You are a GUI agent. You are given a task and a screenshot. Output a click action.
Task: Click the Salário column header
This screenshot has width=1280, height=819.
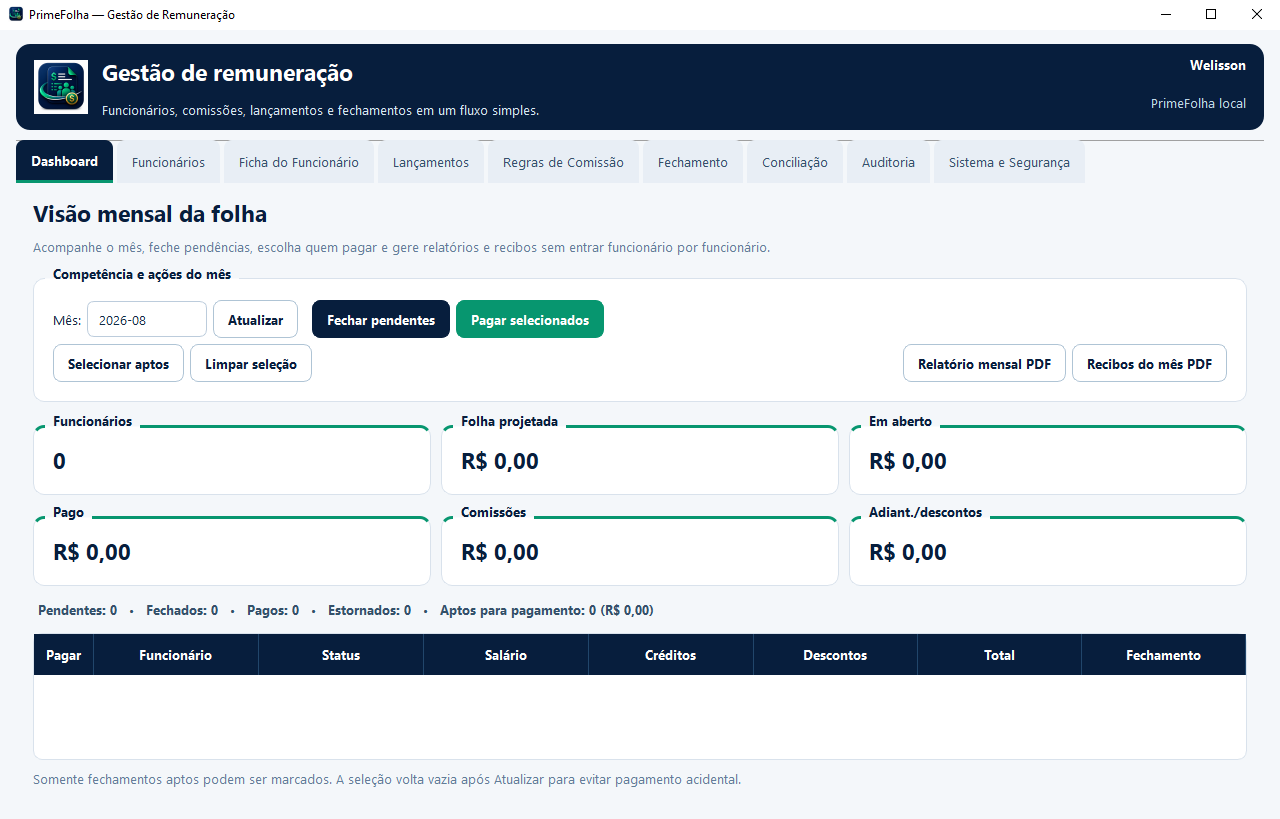(506, 655)
